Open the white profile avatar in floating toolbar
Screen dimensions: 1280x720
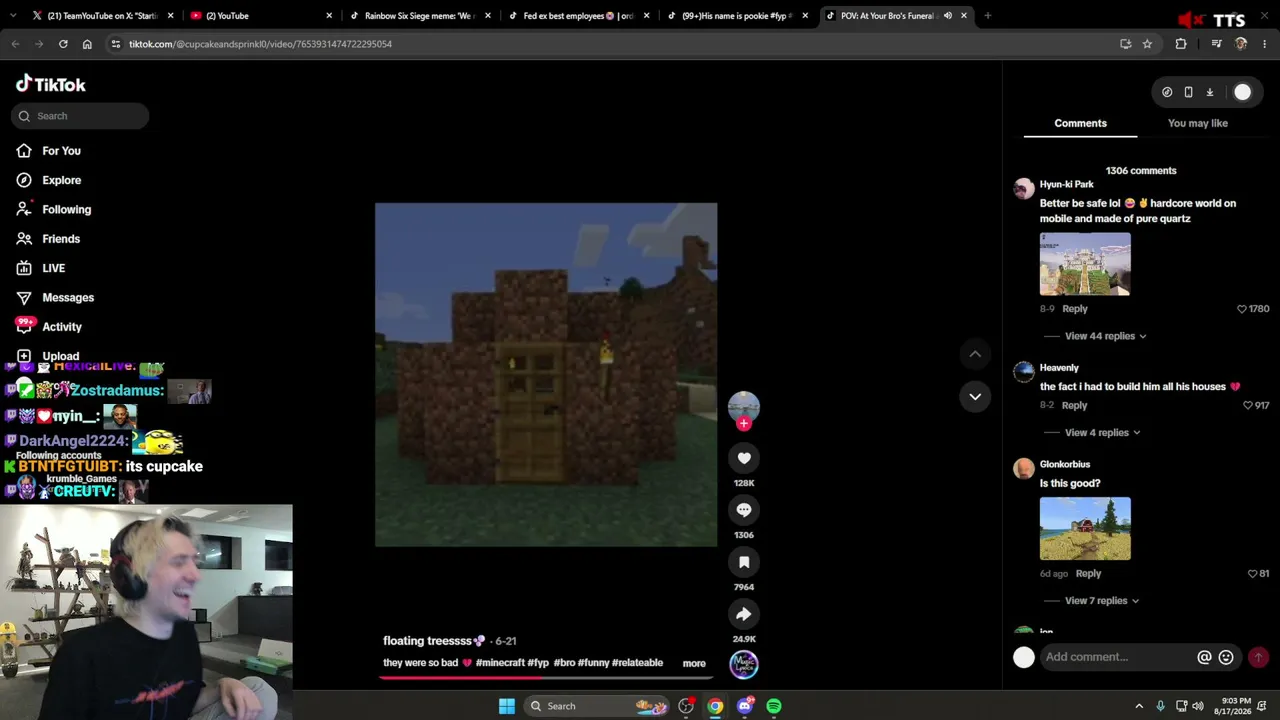[1242, 92]
